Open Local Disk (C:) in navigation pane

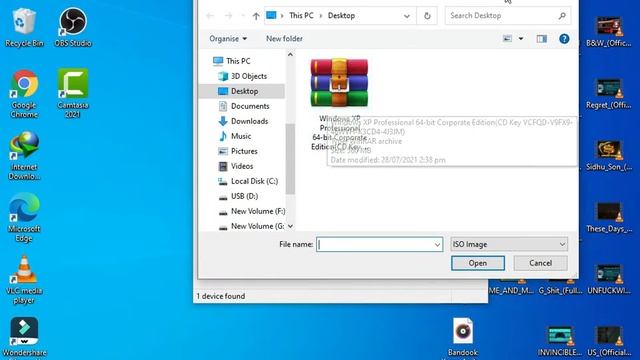(248, 181)
